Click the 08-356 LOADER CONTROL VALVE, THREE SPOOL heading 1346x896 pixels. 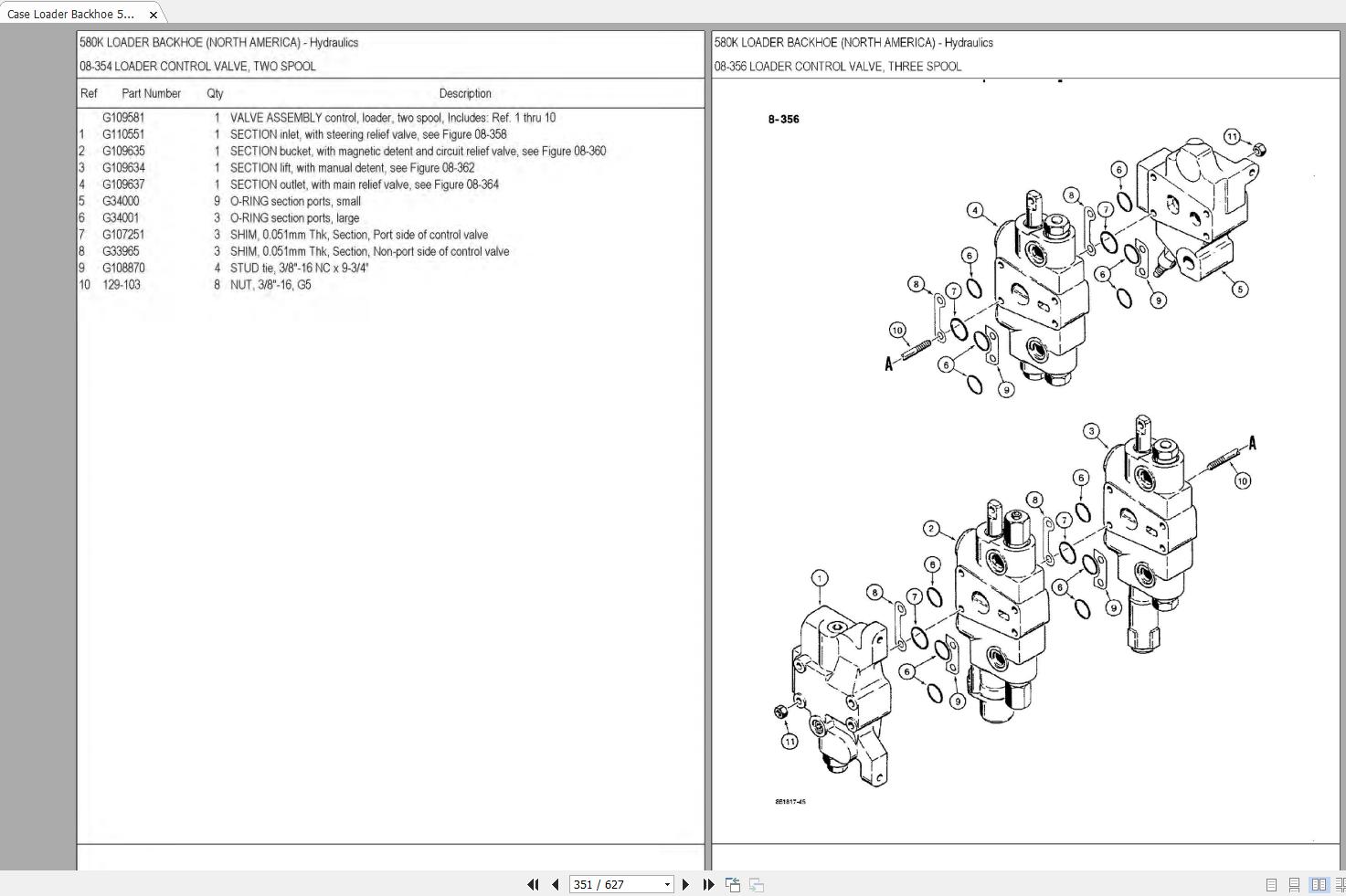[x=838, y=67]
